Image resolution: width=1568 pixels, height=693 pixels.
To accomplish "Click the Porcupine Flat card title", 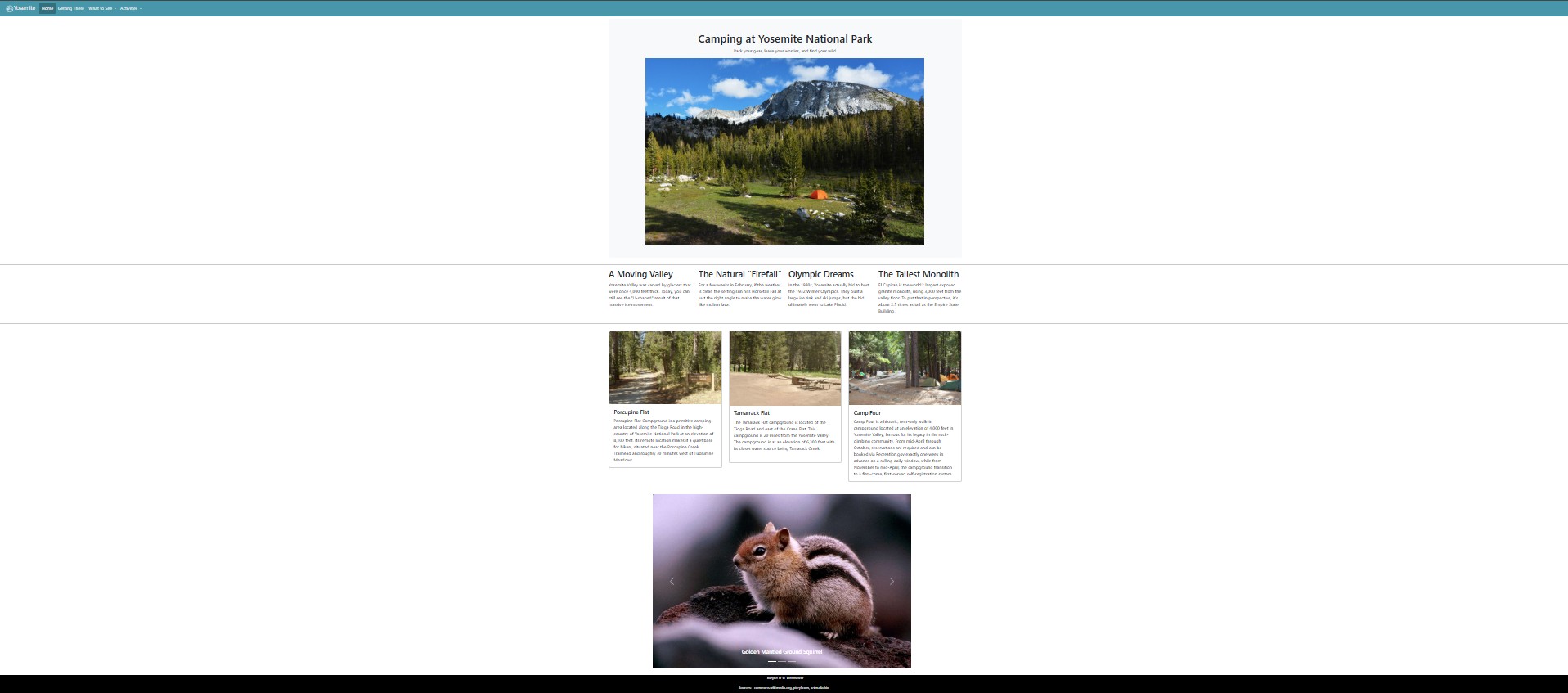I will pos(631,412).
